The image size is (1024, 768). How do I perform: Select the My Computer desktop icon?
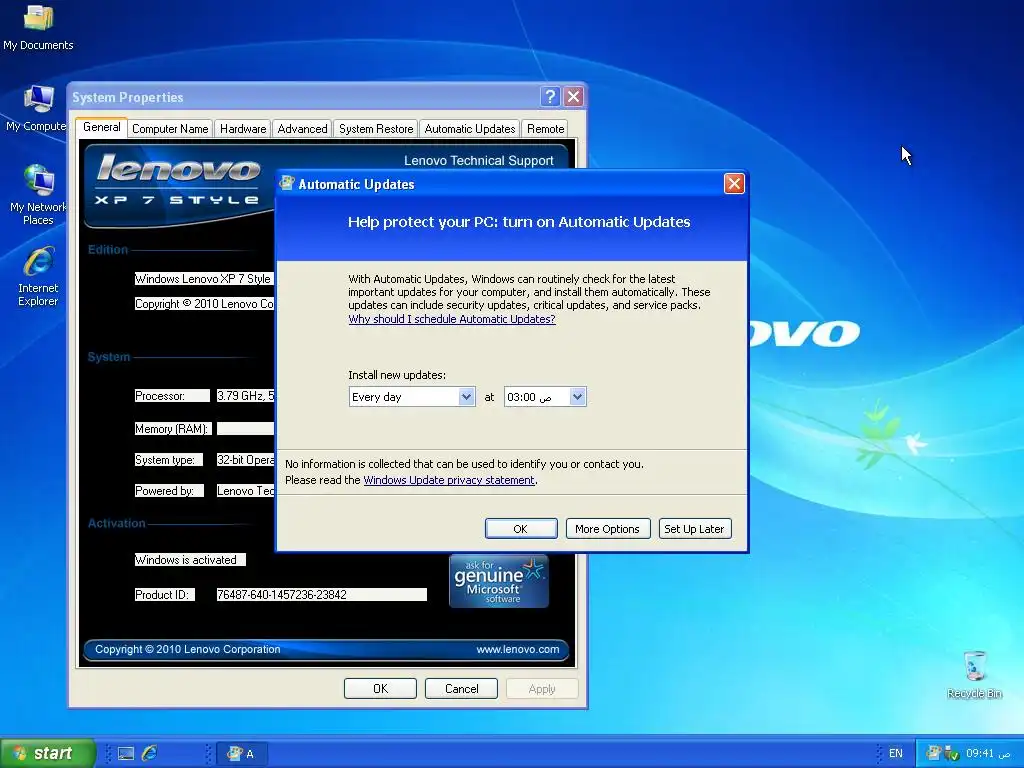click(x=38, y=108)
